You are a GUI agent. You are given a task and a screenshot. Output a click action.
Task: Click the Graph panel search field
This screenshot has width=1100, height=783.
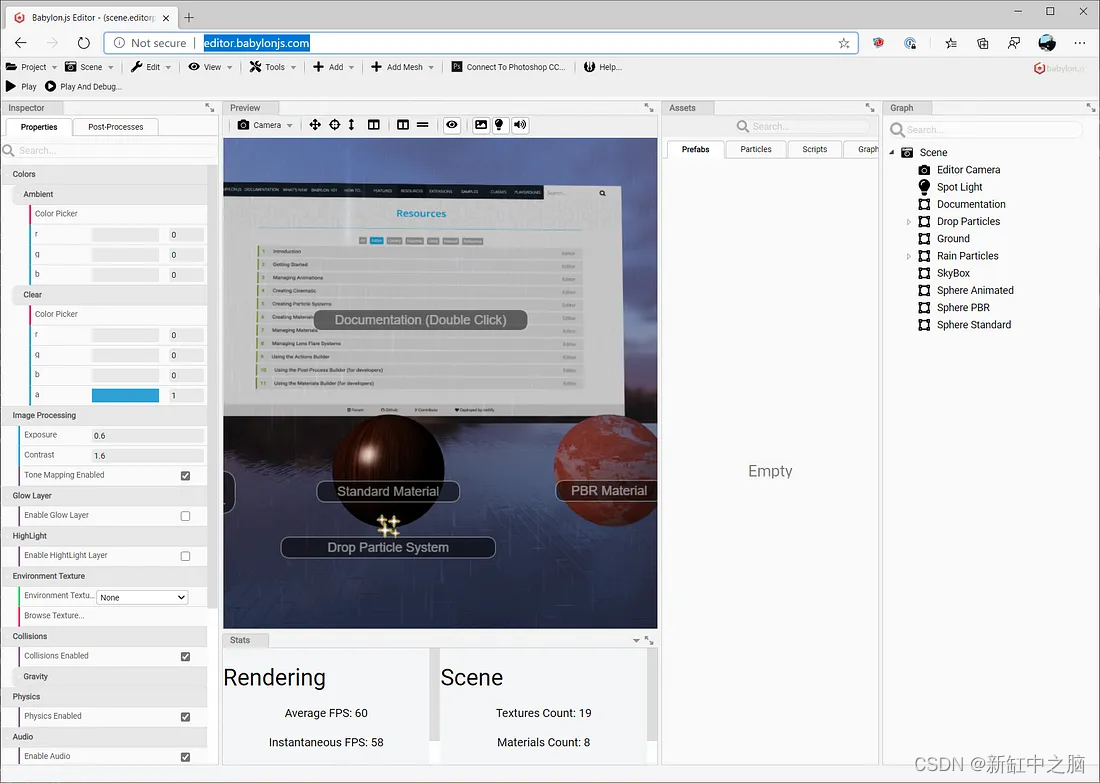(986, 130)
